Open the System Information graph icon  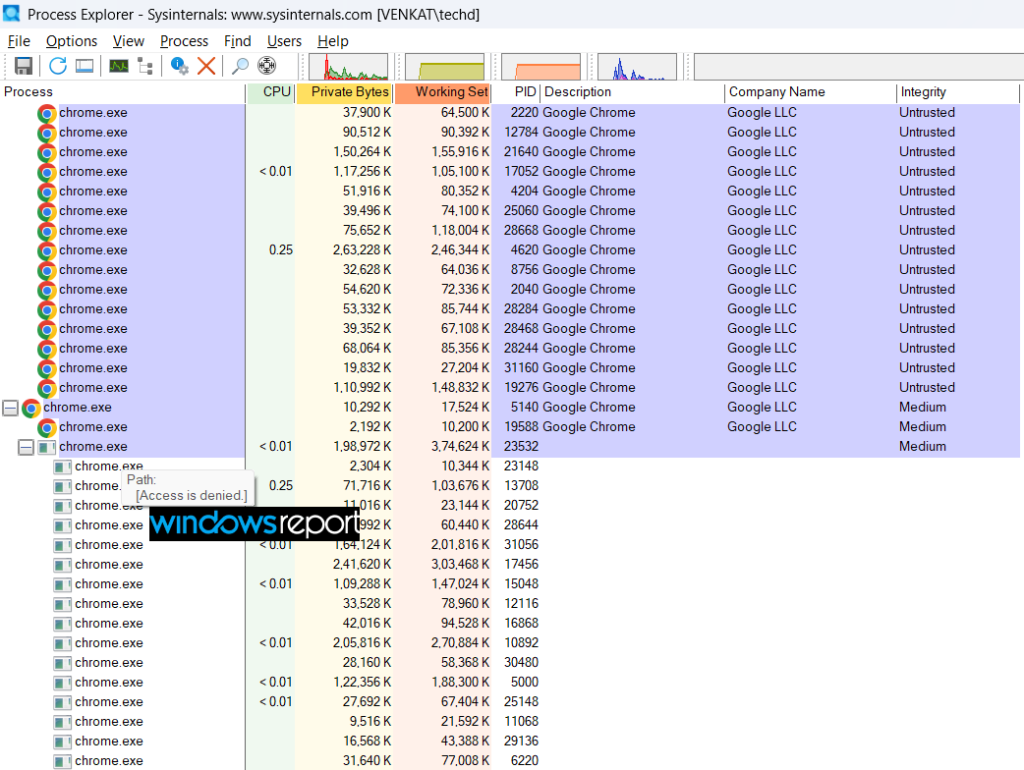point(118,66)
